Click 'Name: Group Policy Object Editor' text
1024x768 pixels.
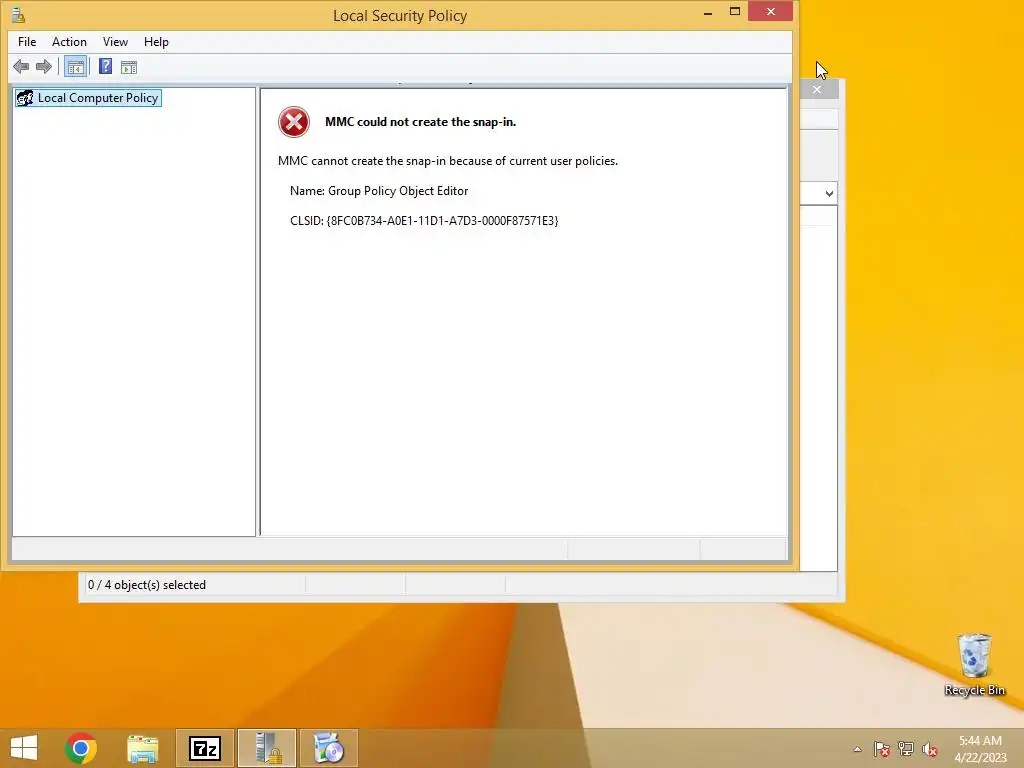coord(379,191)
